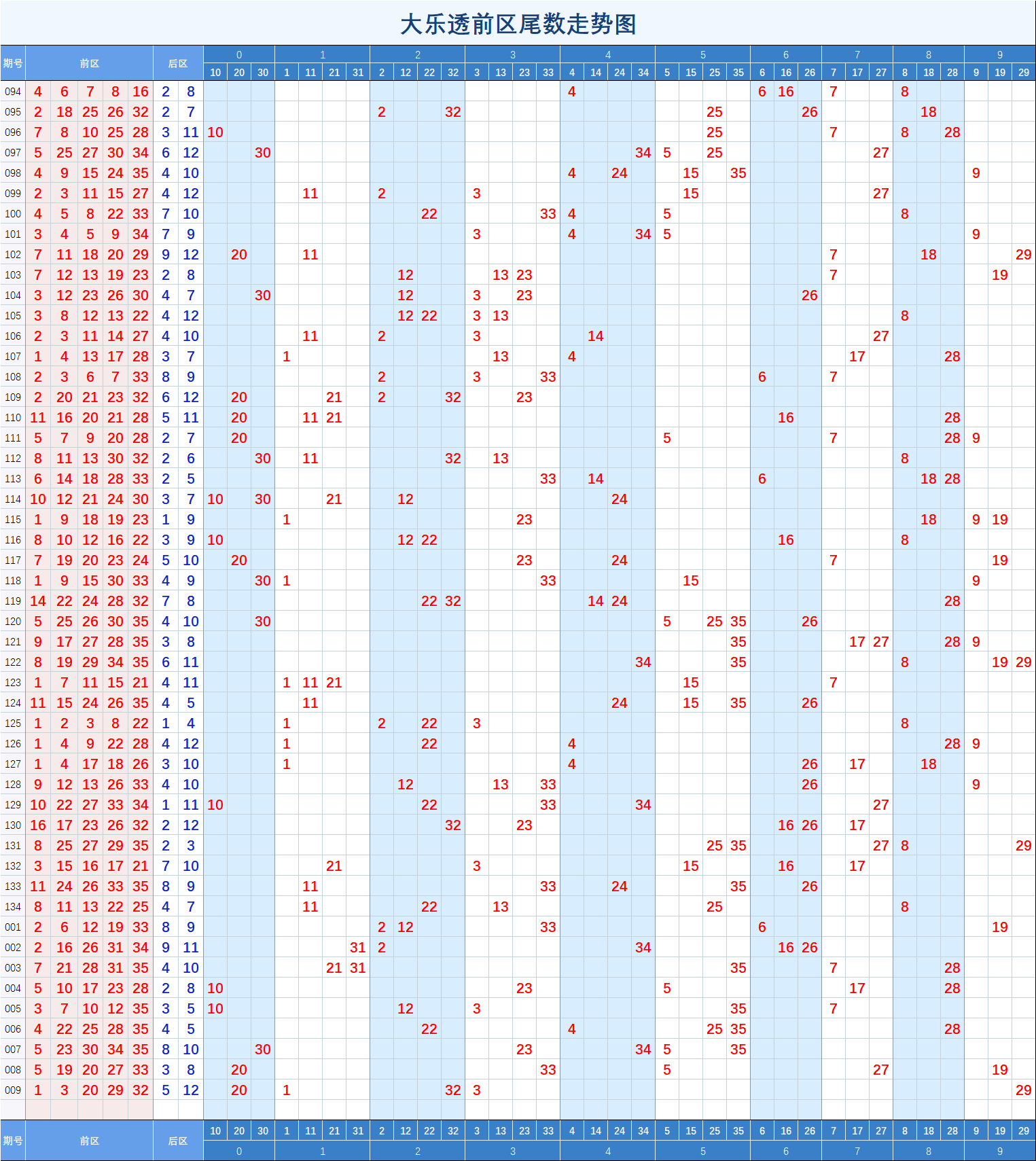The height and width of the screenshot is (1161, 1036).
Task: Click 前区 number 16 in row 094
Action: [x=141, y=92]
